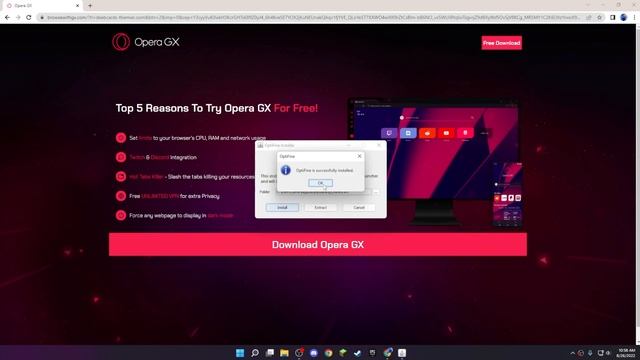The height and width of the screenshot is (360, 640).
Task: Go forward in the browser
Action: (x=18, y=18)
